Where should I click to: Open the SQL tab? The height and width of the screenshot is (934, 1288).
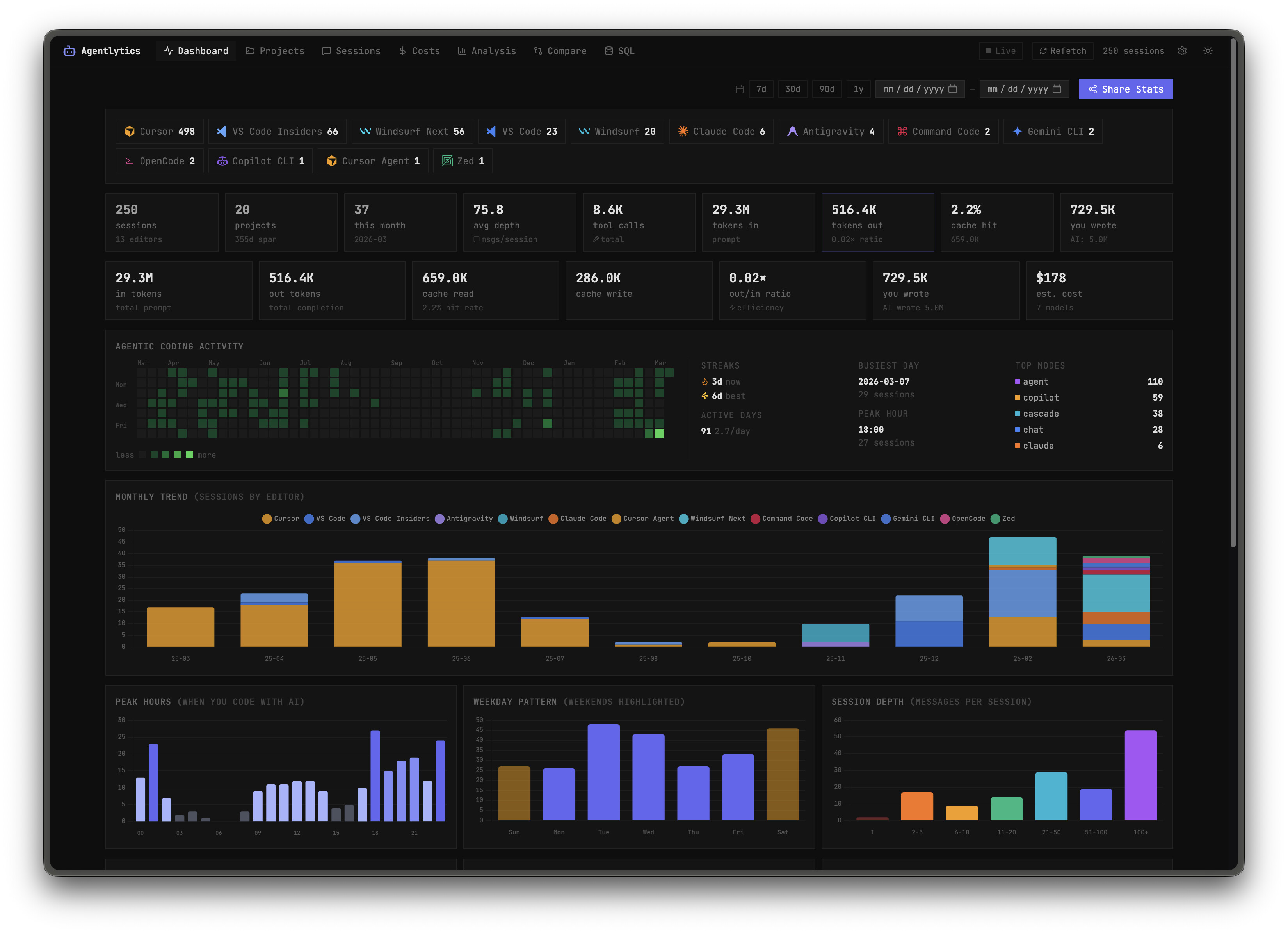point(619,51)
